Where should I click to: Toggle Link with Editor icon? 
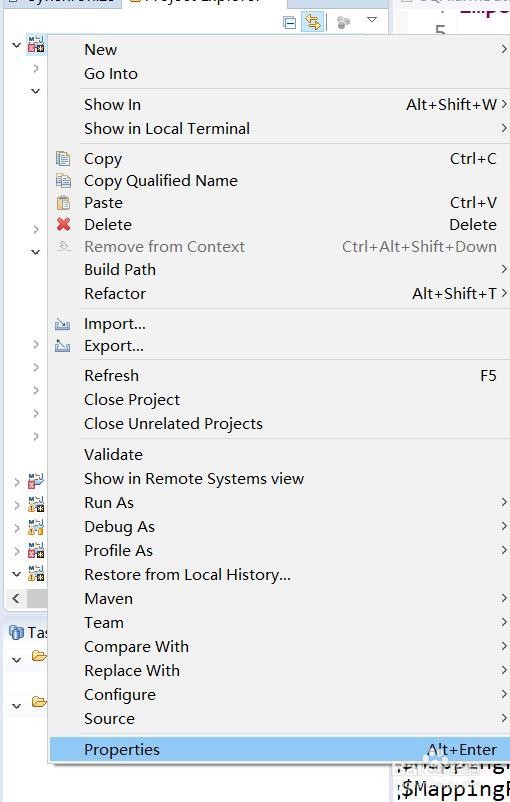[313, 22]
